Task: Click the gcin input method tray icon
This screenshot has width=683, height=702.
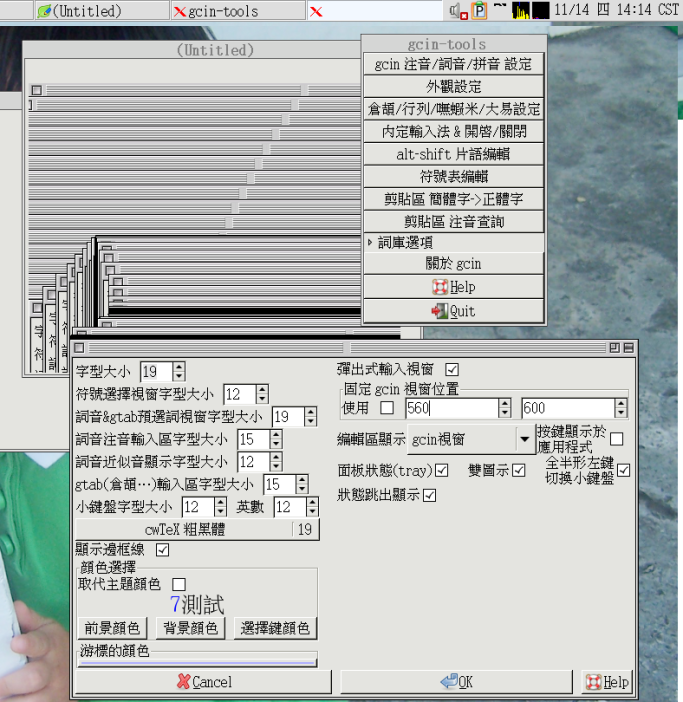Action: tap(479, 11)
